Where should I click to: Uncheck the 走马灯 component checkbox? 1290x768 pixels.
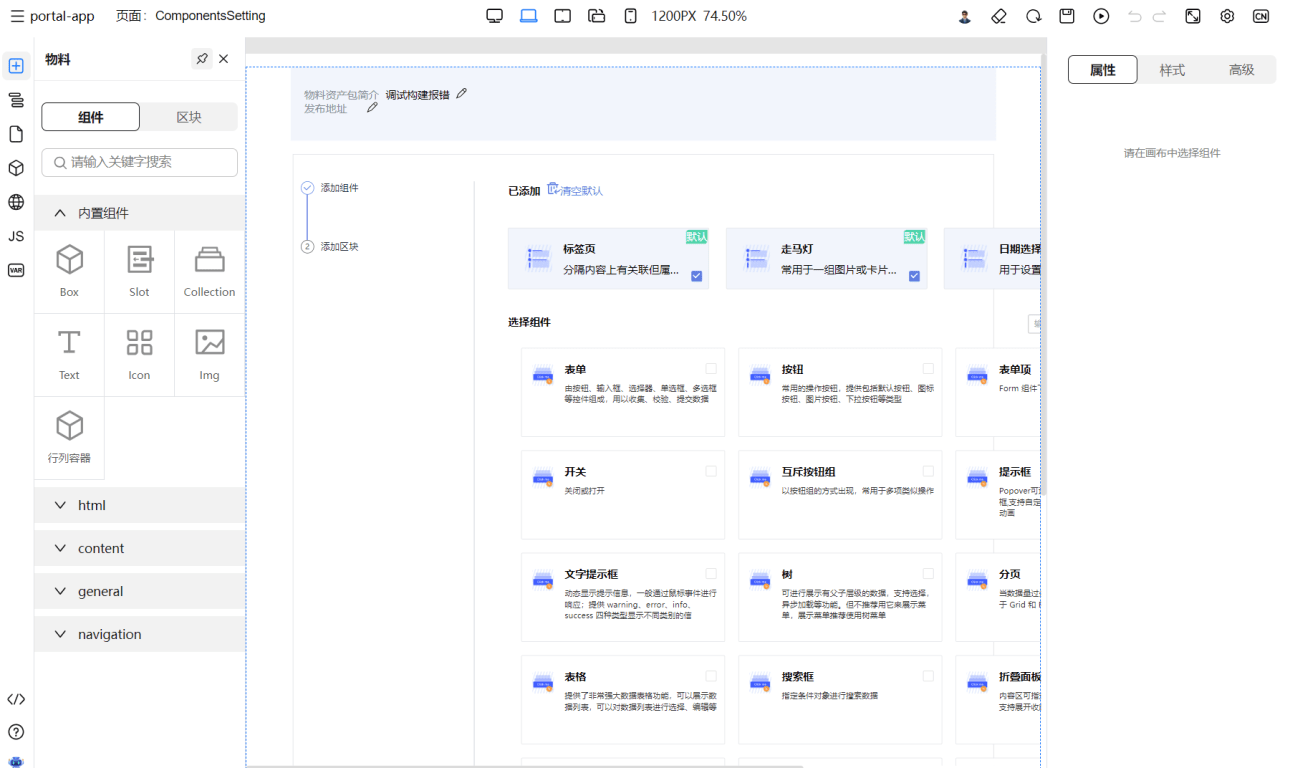pos(913,276)
